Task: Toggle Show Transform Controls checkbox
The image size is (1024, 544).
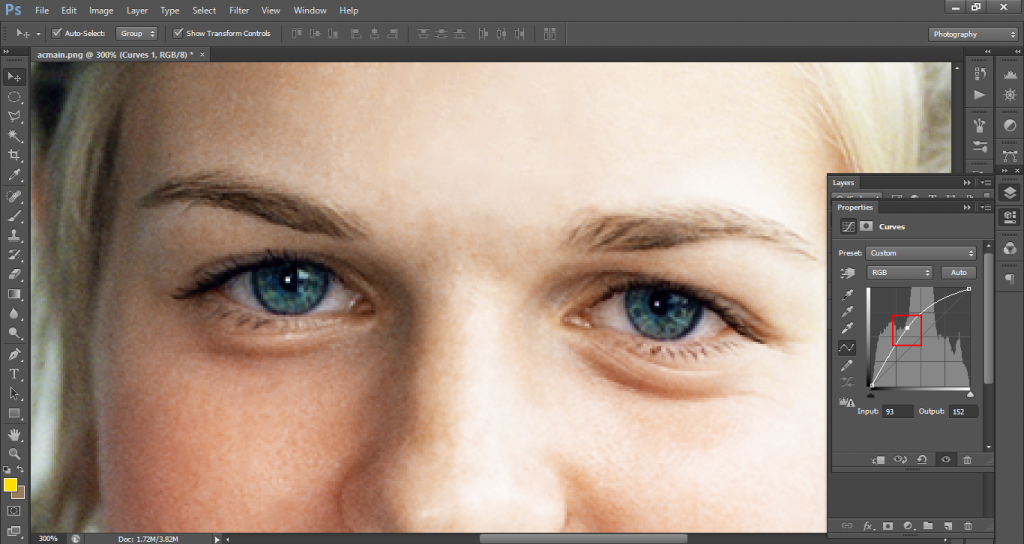Action: [178, 33]
